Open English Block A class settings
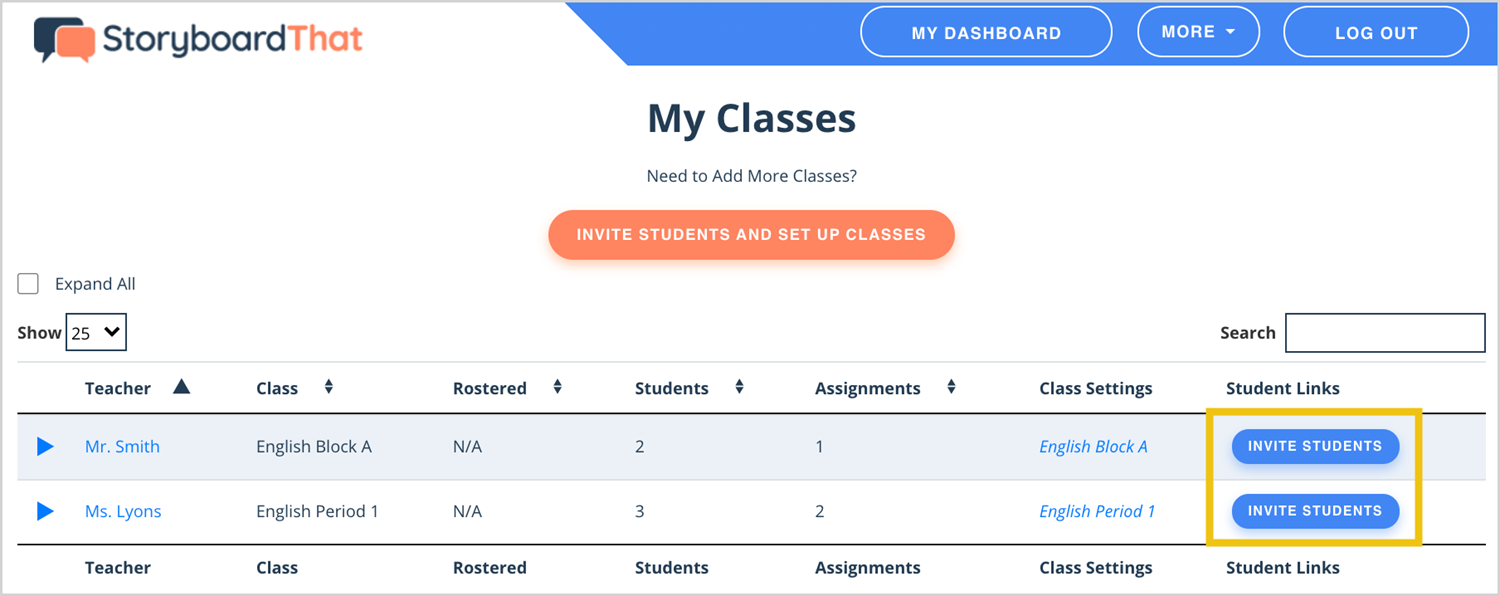Image resolution: width=1500 pixels, height=596 pixels. coord(1093,446)
